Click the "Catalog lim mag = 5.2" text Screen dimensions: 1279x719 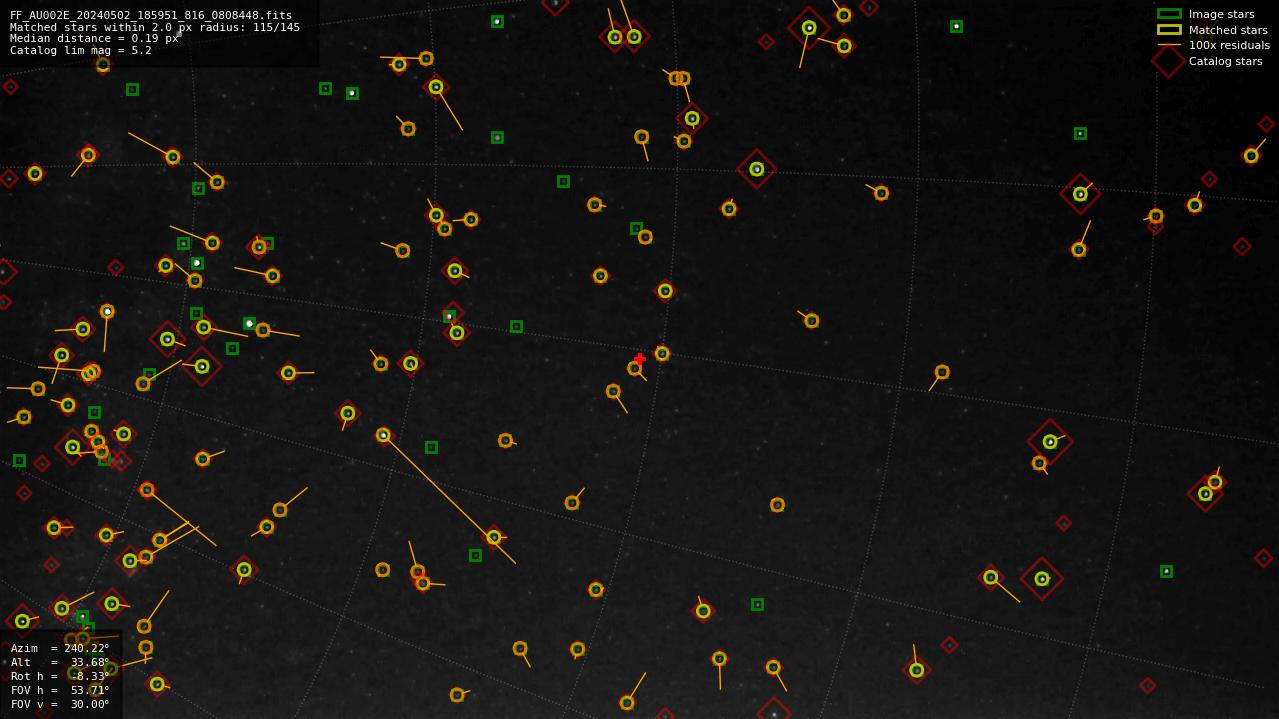tap(81, 50)
